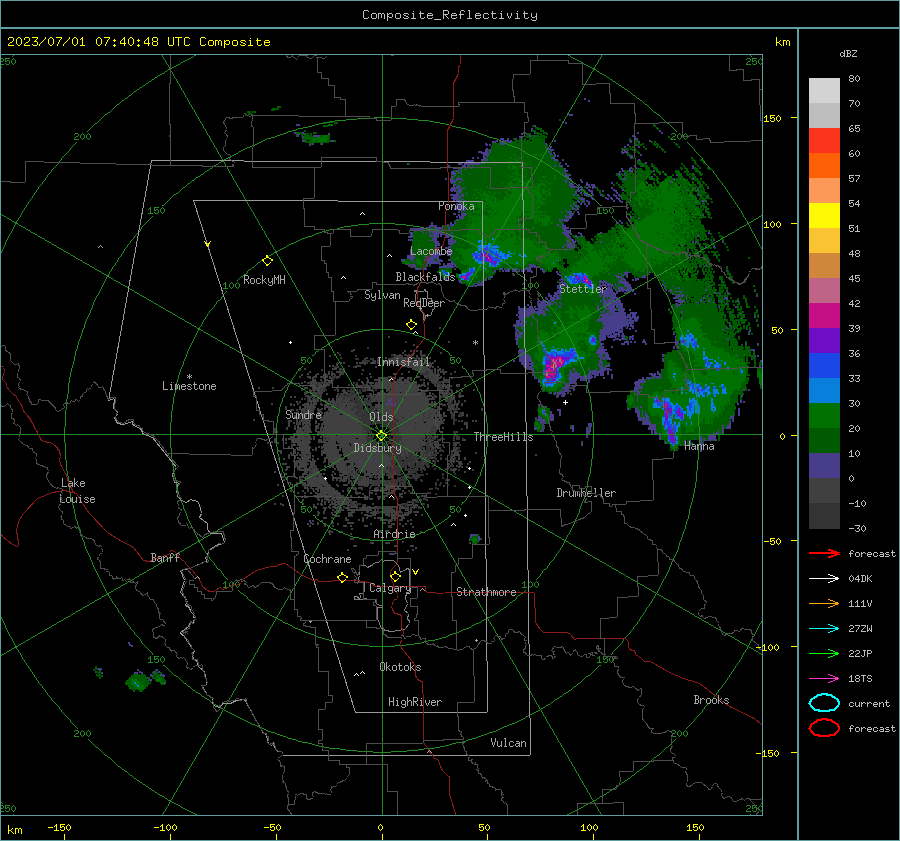Click the Ponoka city label
Screen dimensions: 900x841
click(456, 206)
